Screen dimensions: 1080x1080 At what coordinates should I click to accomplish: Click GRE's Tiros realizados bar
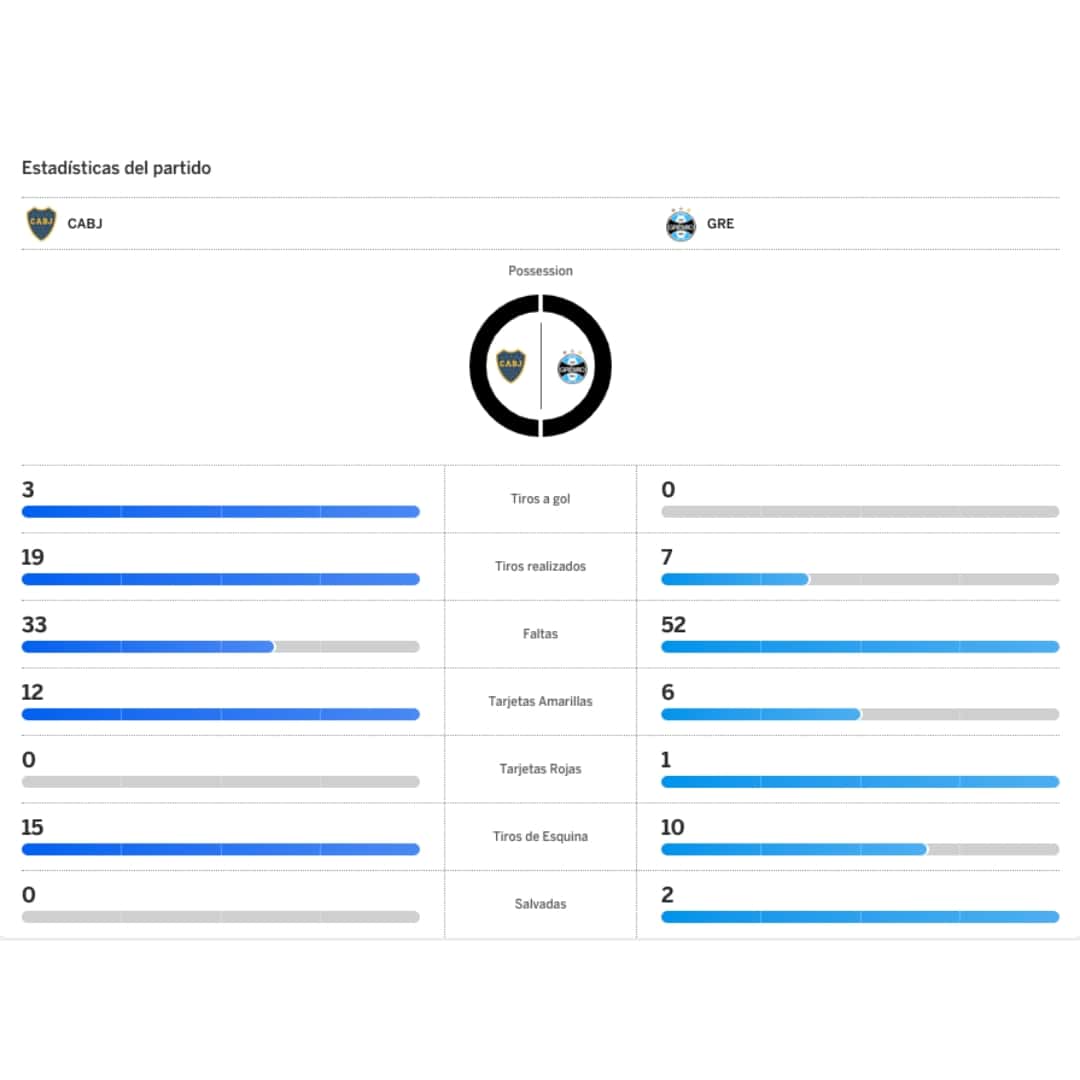click(860, 579)
